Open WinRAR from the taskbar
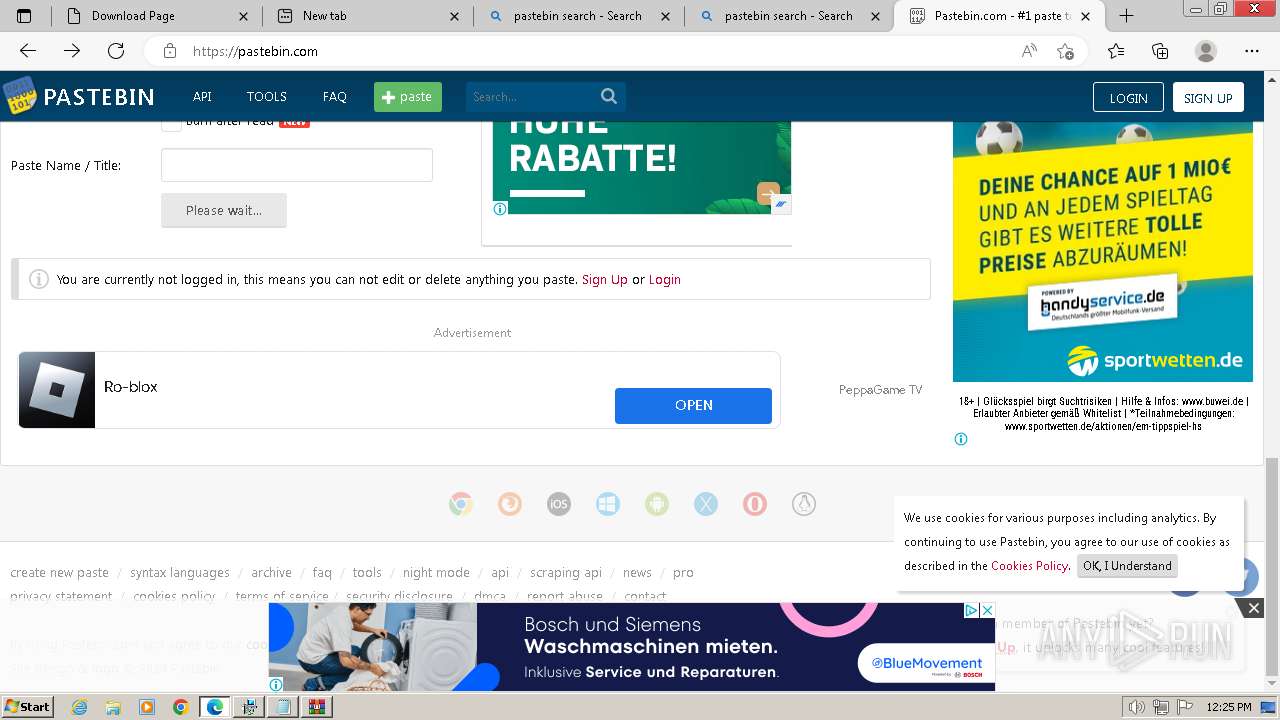 [317, 707]
